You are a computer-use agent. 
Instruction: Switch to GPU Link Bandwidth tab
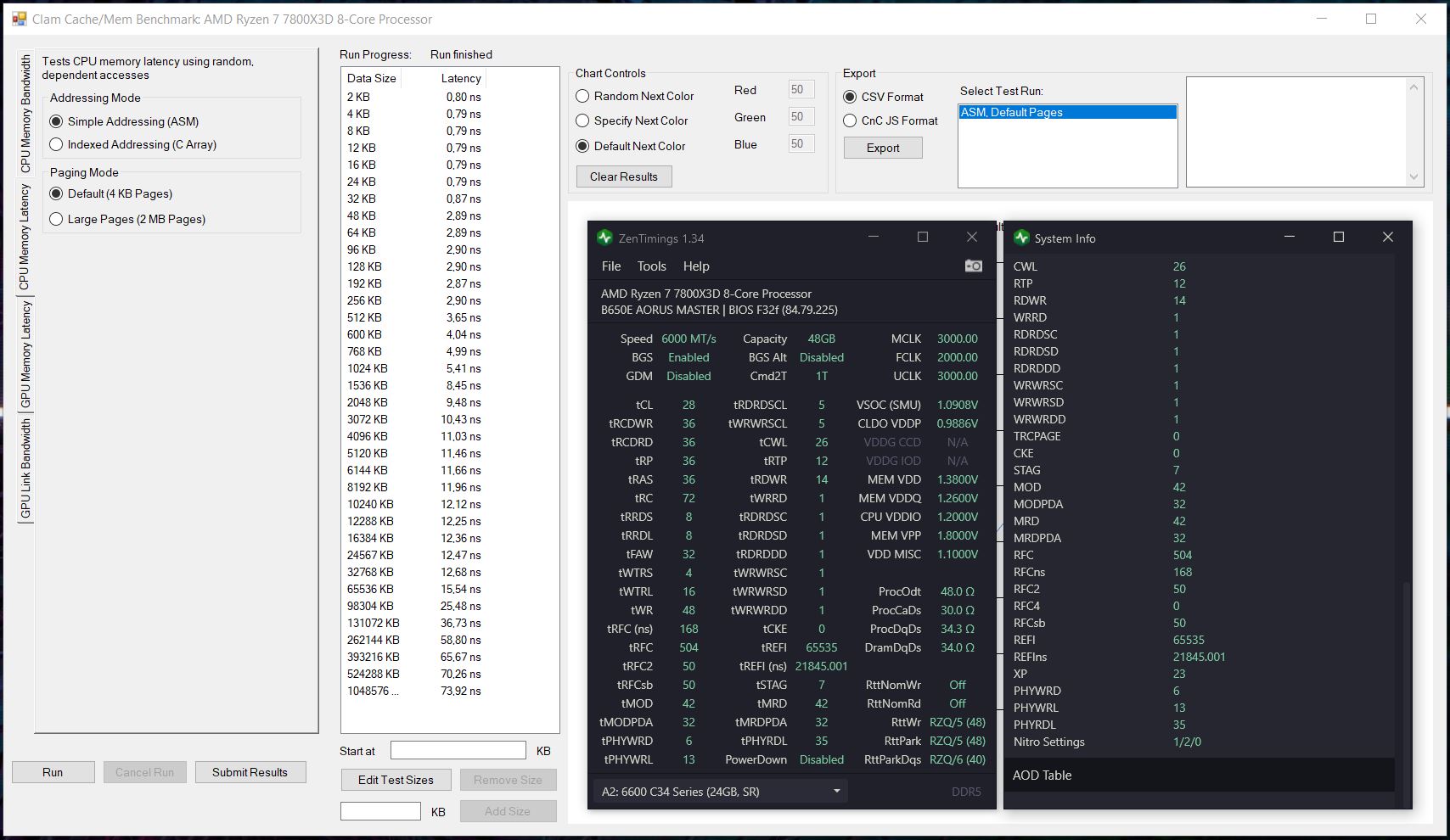coord(25,468)
